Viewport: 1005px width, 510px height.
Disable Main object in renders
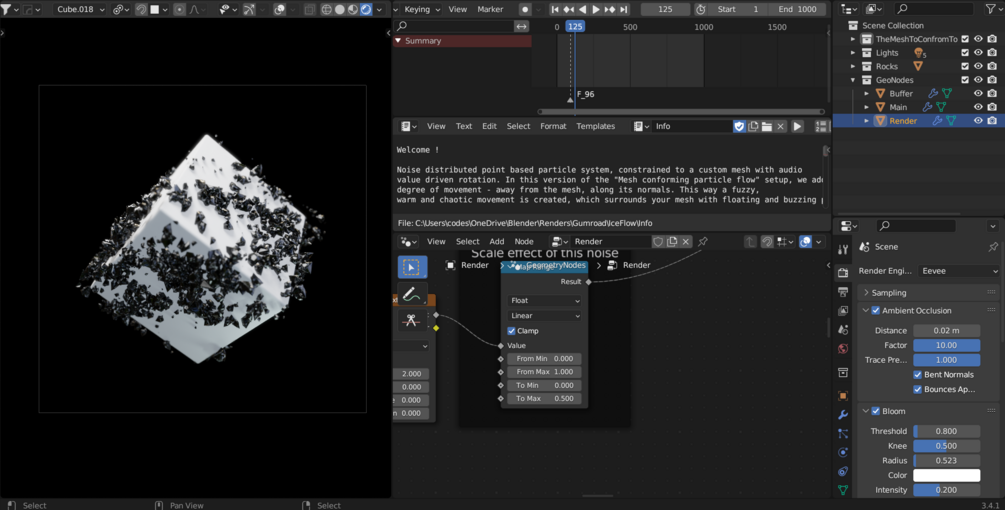(992, 107)
